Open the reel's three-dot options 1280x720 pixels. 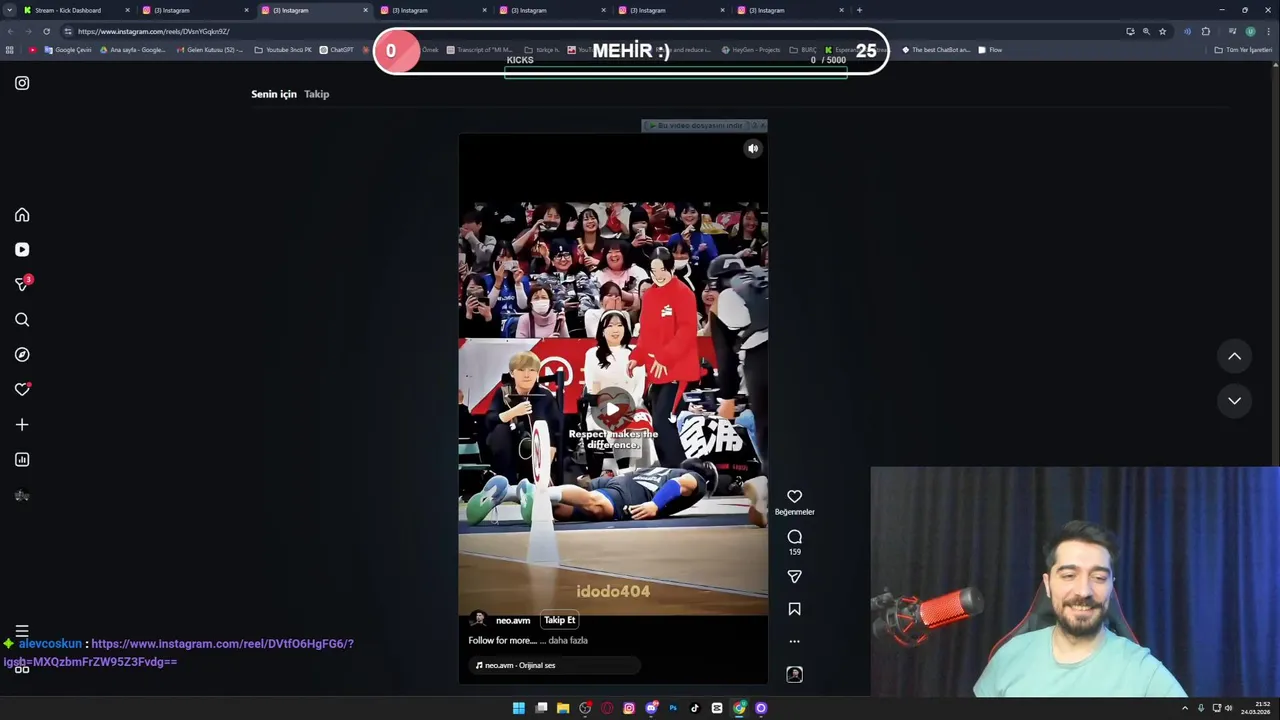tap(794, 642)
